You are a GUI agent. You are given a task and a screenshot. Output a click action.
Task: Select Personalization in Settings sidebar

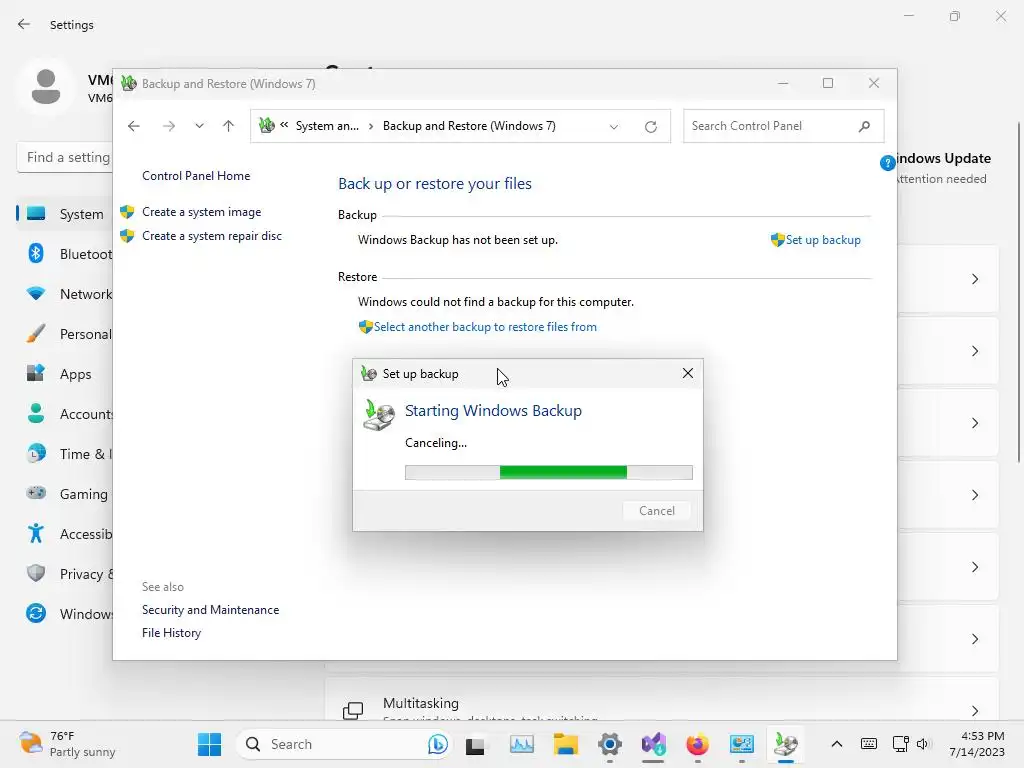click(x=65, y=334)
